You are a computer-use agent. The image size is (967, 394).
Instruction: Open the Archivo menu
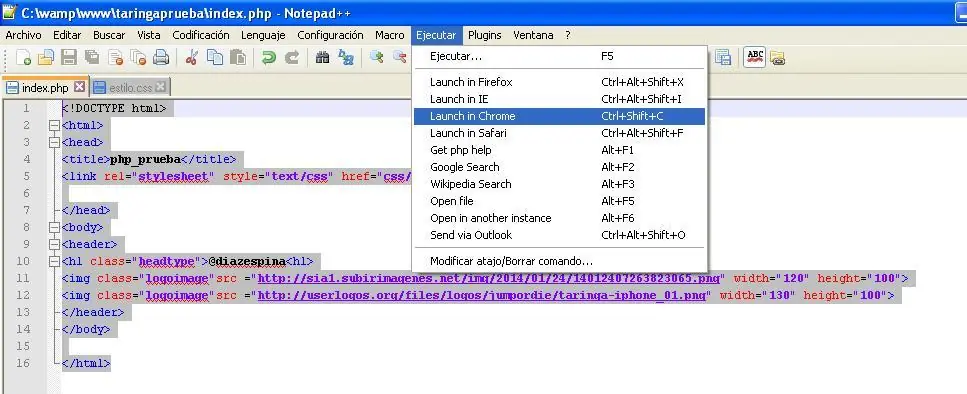point(23,35)
